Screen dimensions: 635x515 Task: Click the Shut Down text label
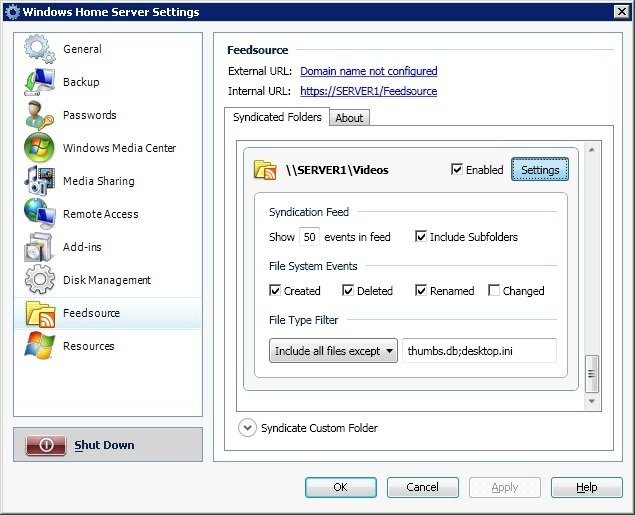[x=104, y=445]
